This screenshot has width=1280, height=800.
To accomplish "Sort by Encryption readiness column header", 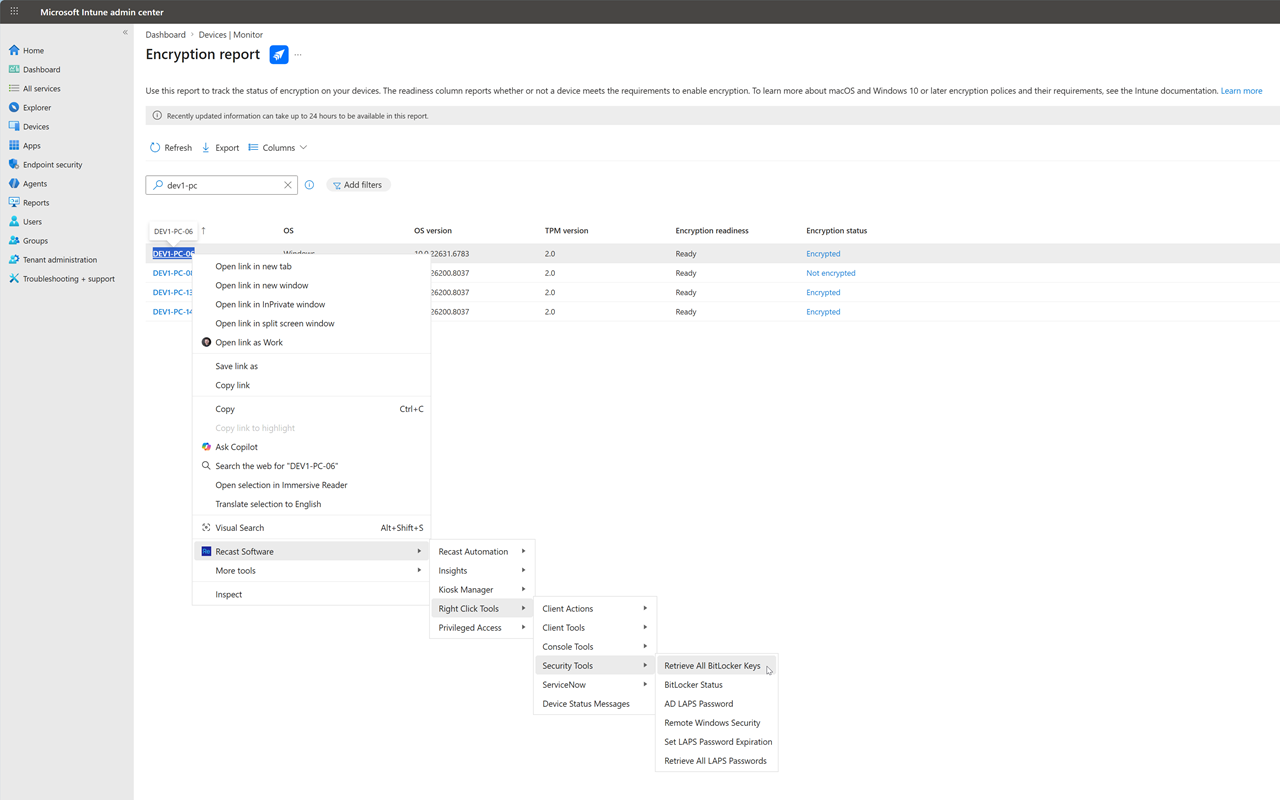I will coord(712,231).
